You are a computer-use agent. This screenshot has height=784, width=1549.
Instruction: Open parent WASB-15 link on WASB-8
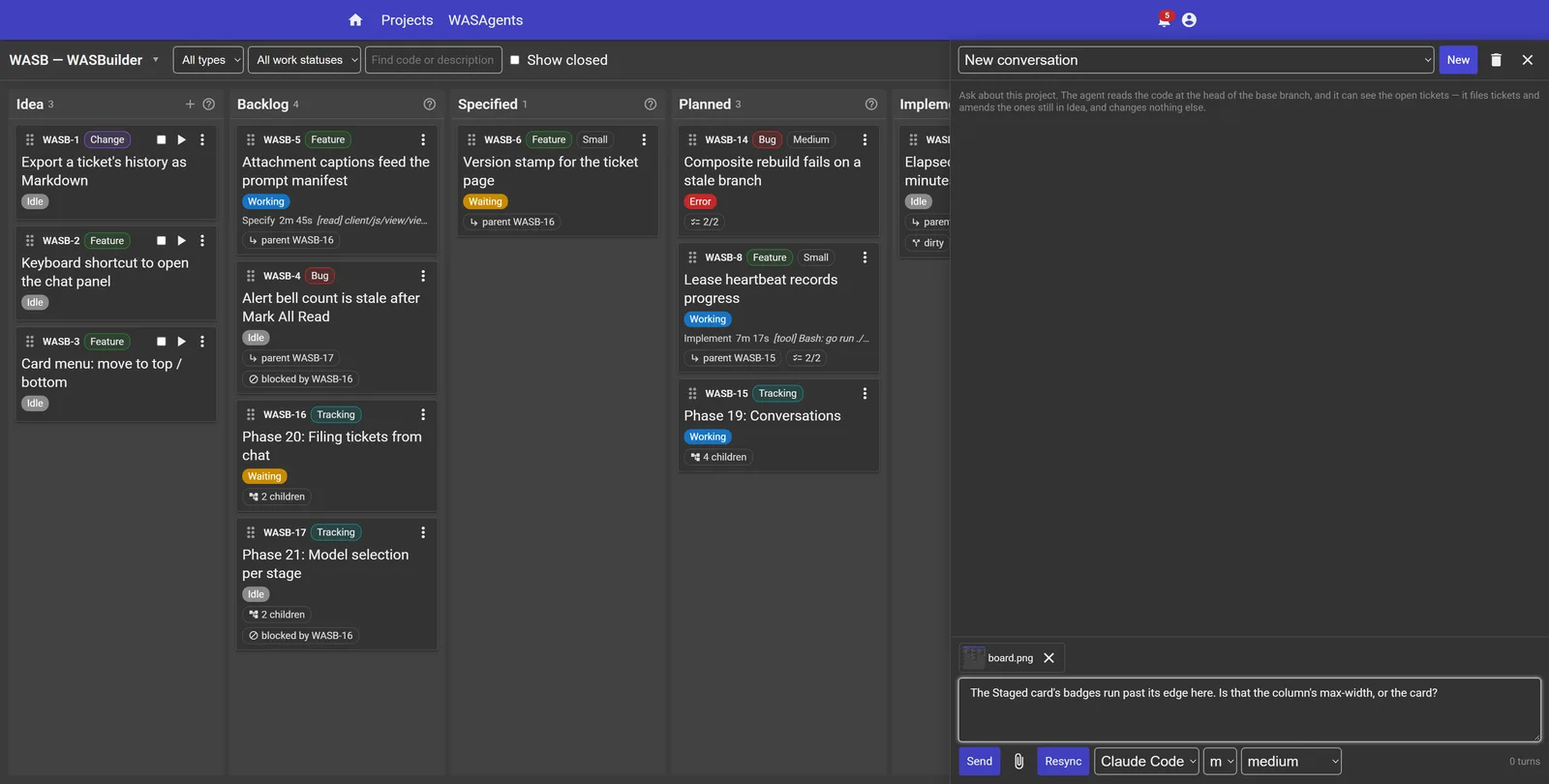pyautogui.click(x=733, y=358)
